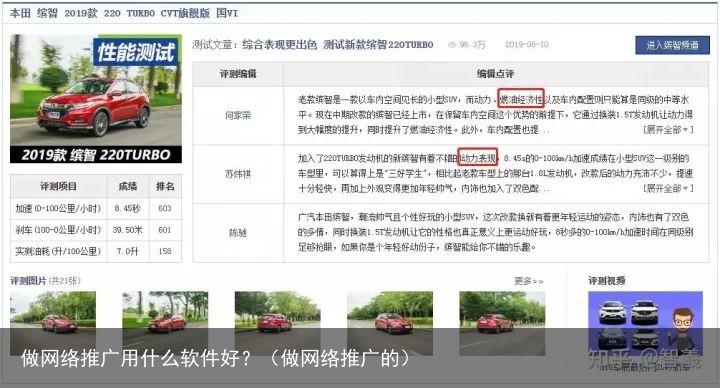The image size is (720, 388).
Task: Click the 编辑点评 table header
Action: tap(495, 74)
